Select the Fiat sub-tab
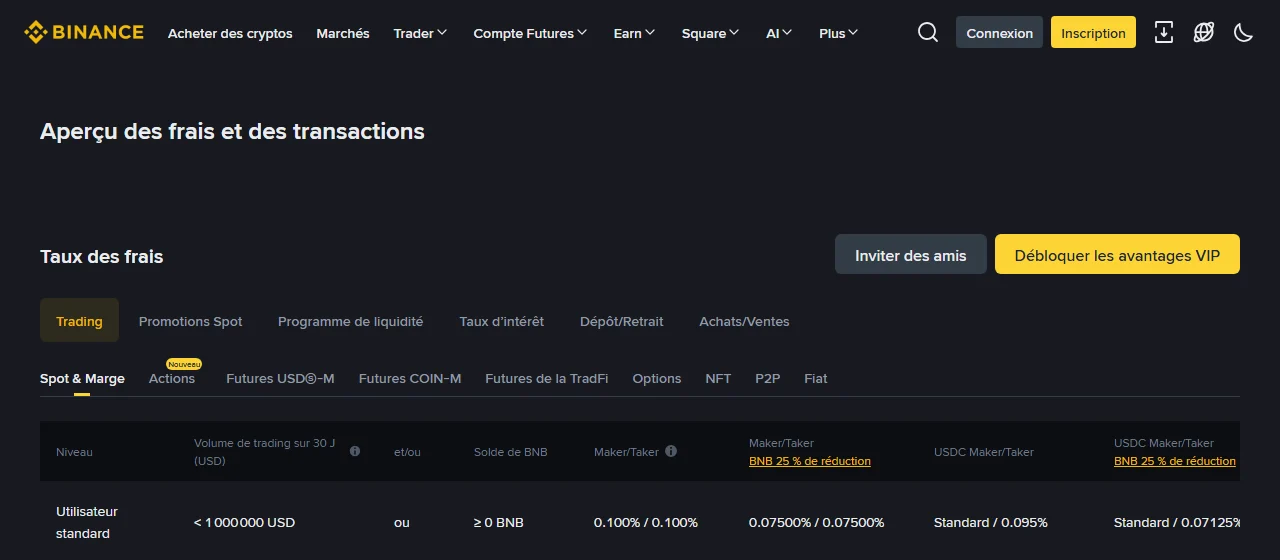 click(815, 378)
